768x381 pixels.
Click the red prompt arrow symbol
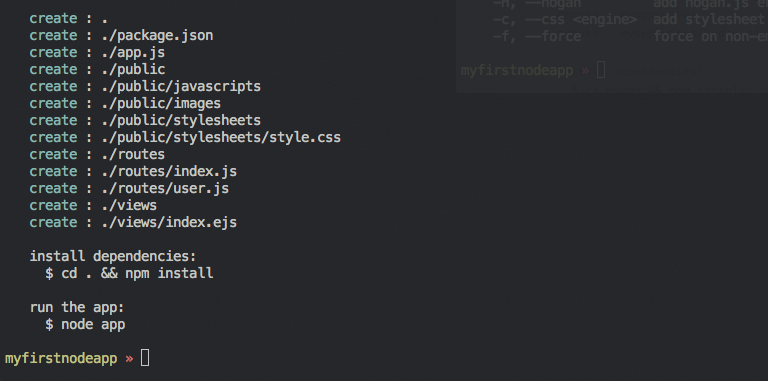[x=129, y=359]
